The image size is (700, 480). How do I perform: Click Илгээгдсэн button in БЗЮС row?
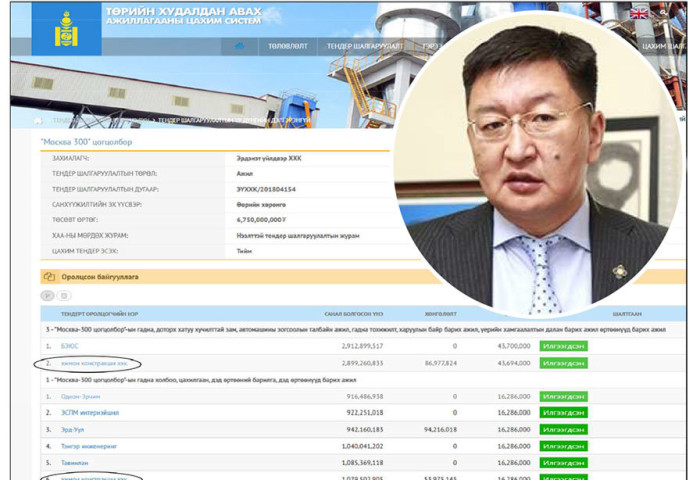[563, 346]
